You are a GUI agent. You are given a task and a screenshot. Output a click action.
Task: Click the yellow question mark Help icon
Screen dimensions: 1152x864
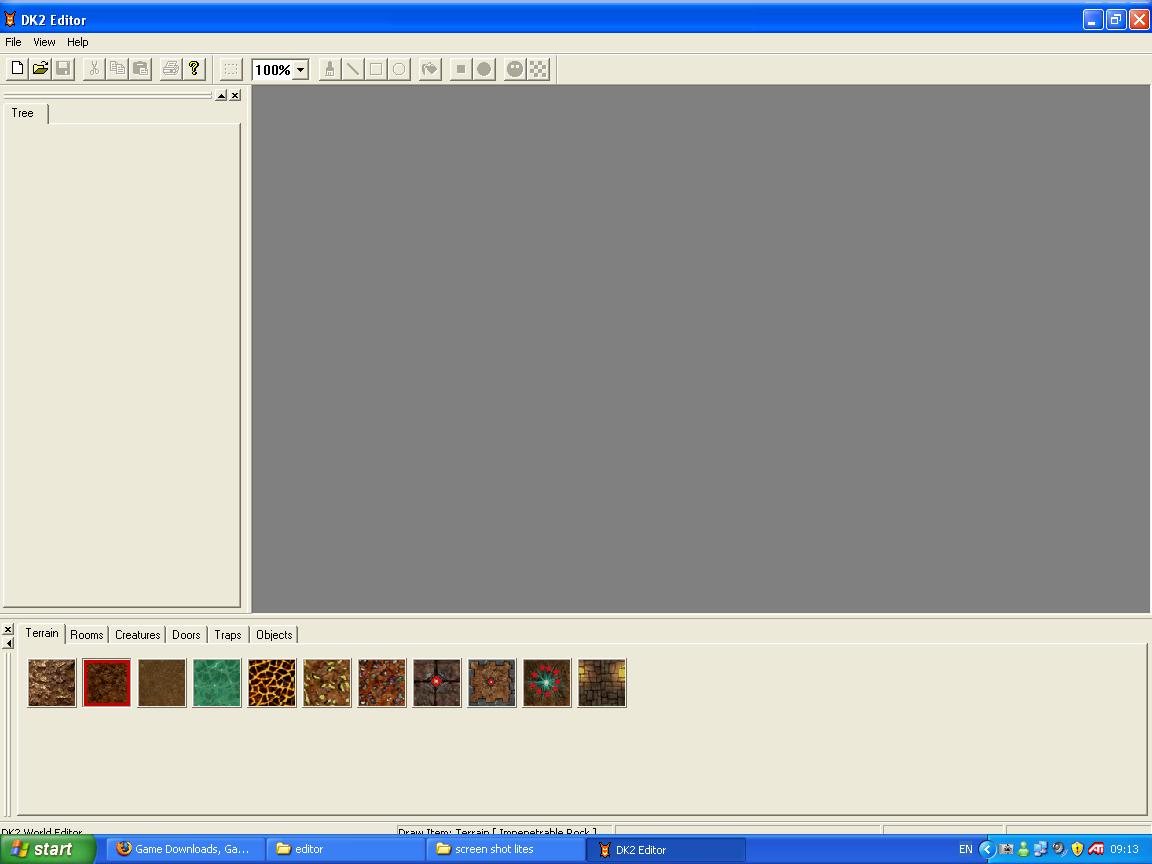(194, 69)
